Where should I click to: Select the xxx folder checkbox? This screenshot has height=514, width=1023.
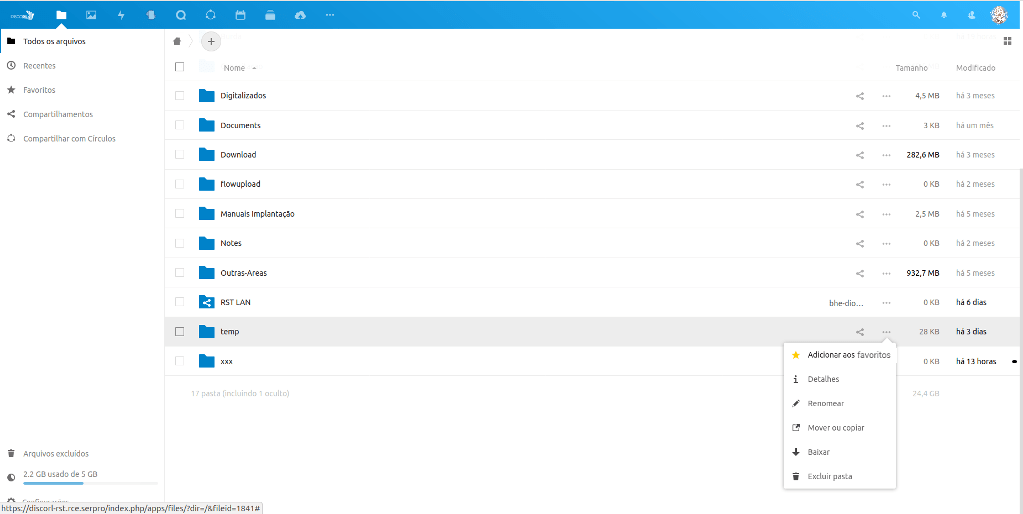180,361
